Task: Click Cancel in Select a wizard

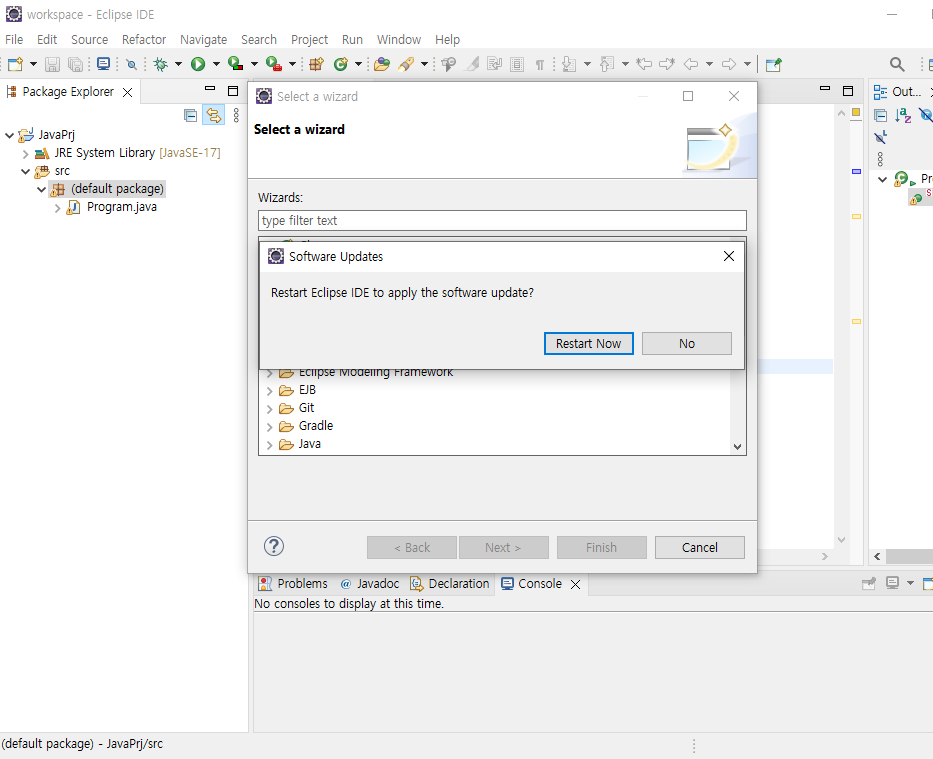Action: (x=700, y=547)
